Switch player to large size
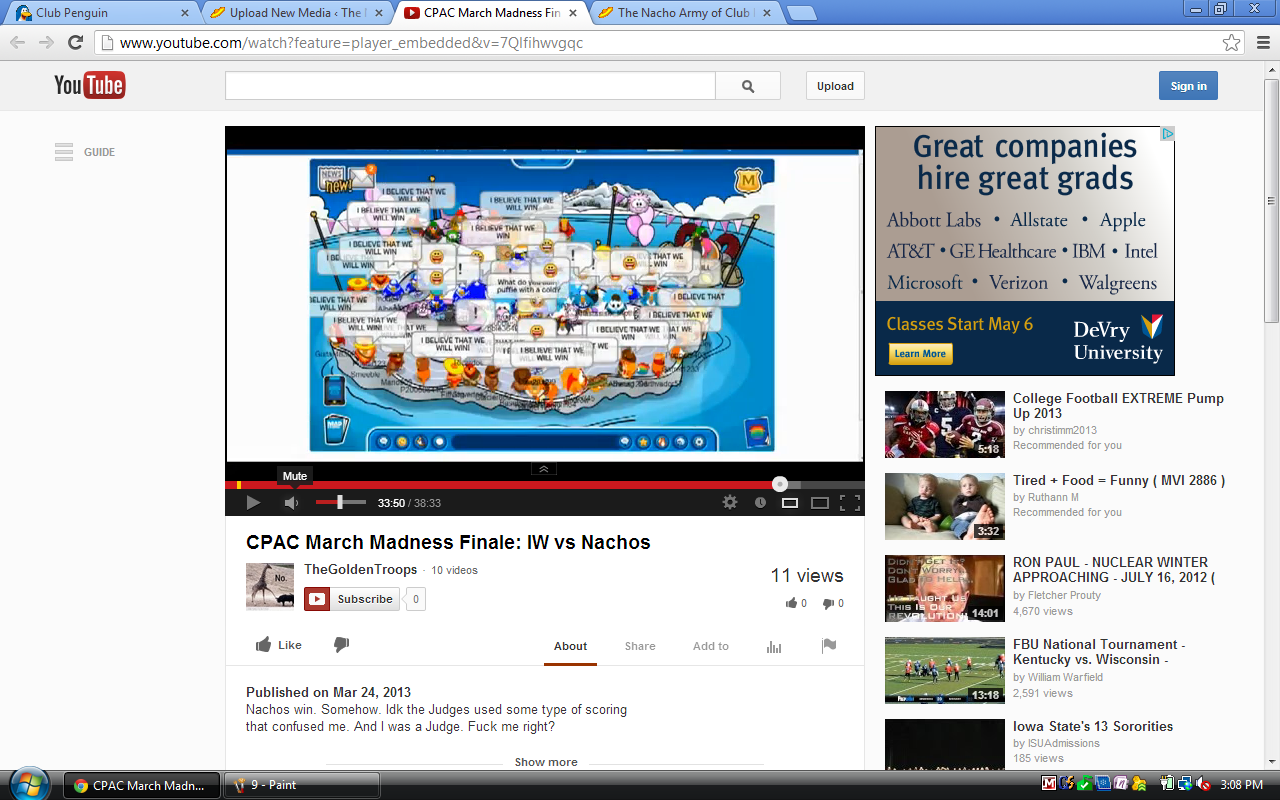 820,503
